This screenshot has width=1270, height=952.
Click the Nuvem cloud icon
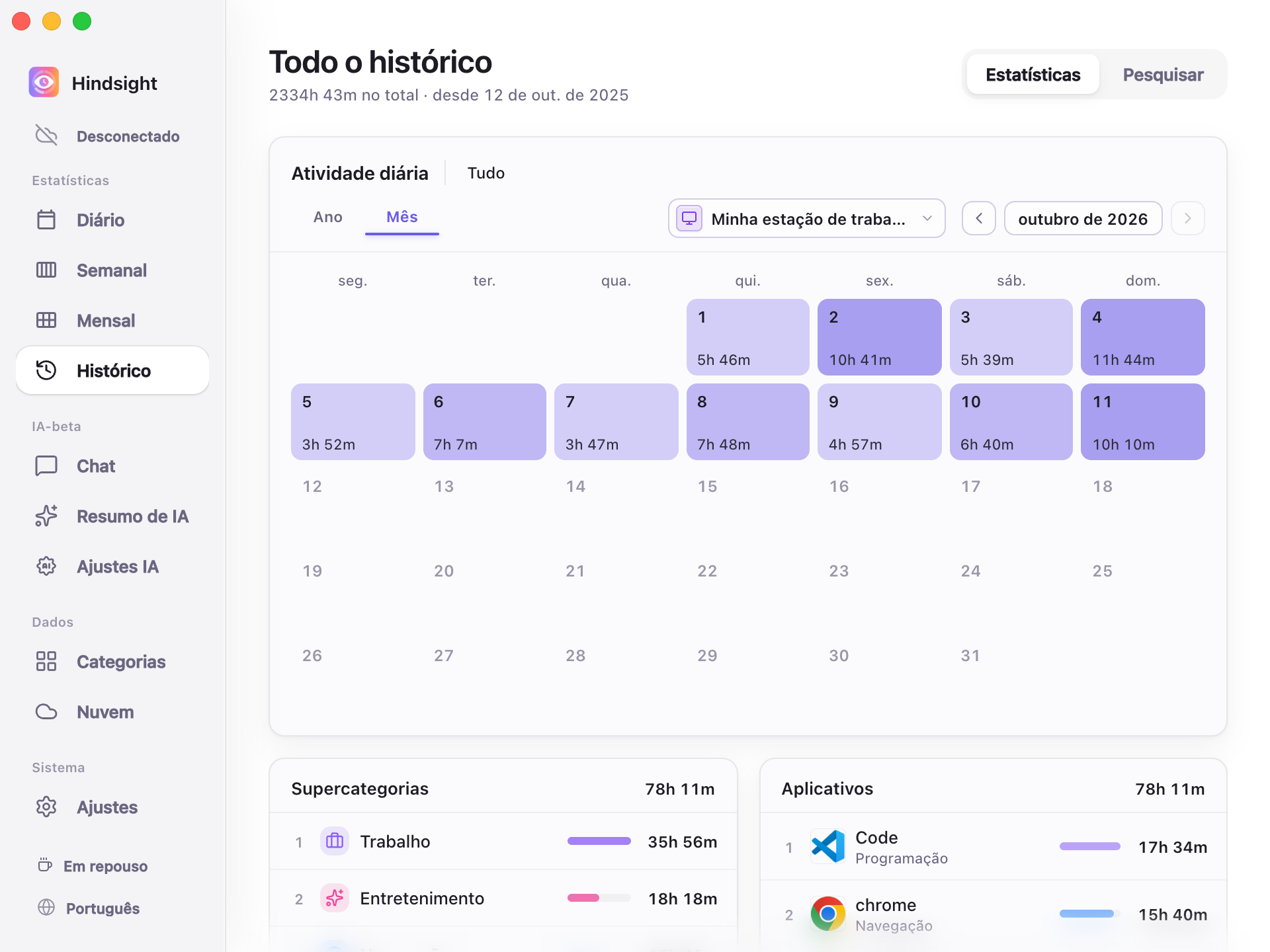click(46, 711)
